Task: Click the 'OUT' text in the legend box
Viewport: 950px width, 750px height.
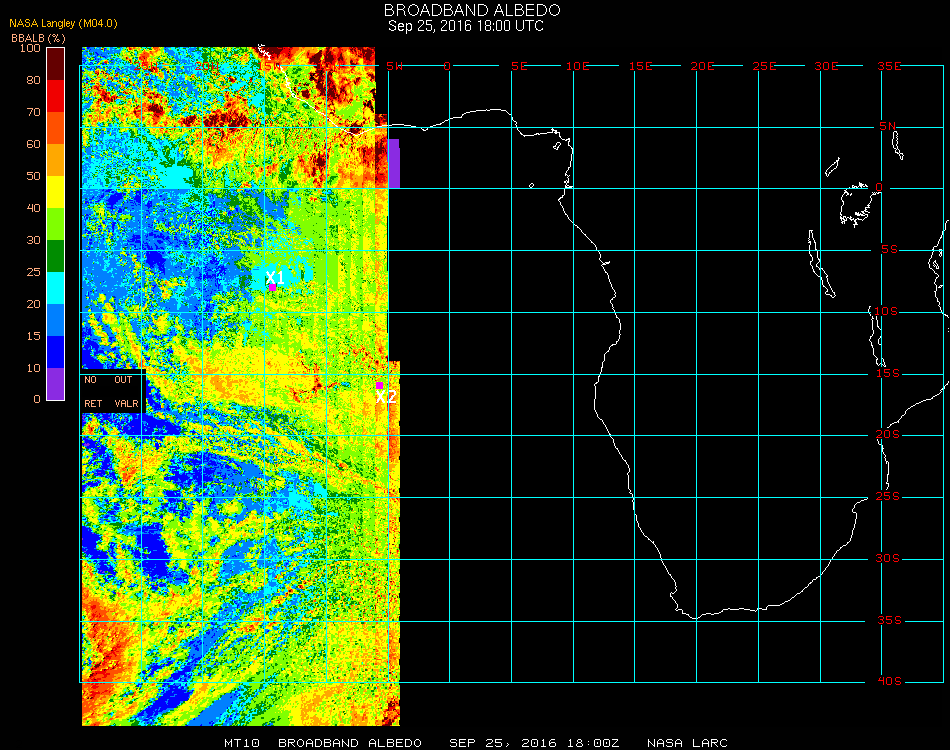Action: (123, 380)
